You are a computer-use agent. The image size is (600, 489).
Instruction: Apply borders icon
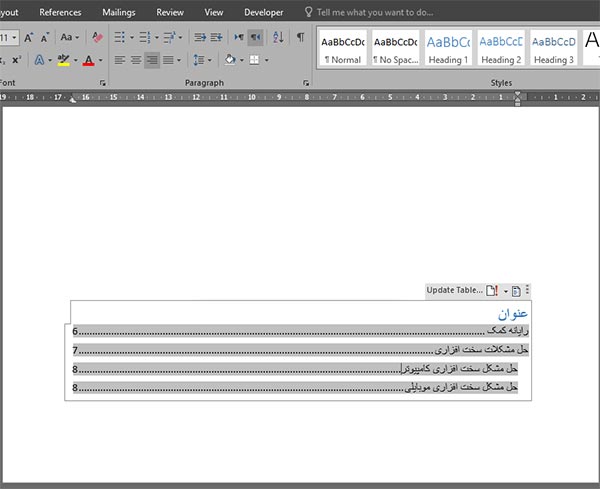coord(254,60)
